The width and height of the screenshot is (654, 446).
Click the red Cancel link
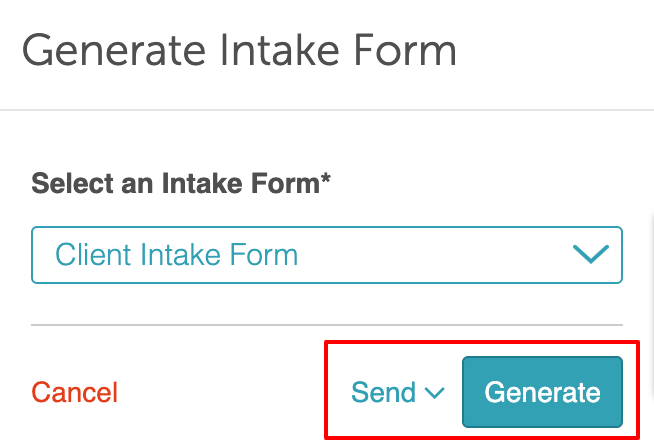point(75,392)
